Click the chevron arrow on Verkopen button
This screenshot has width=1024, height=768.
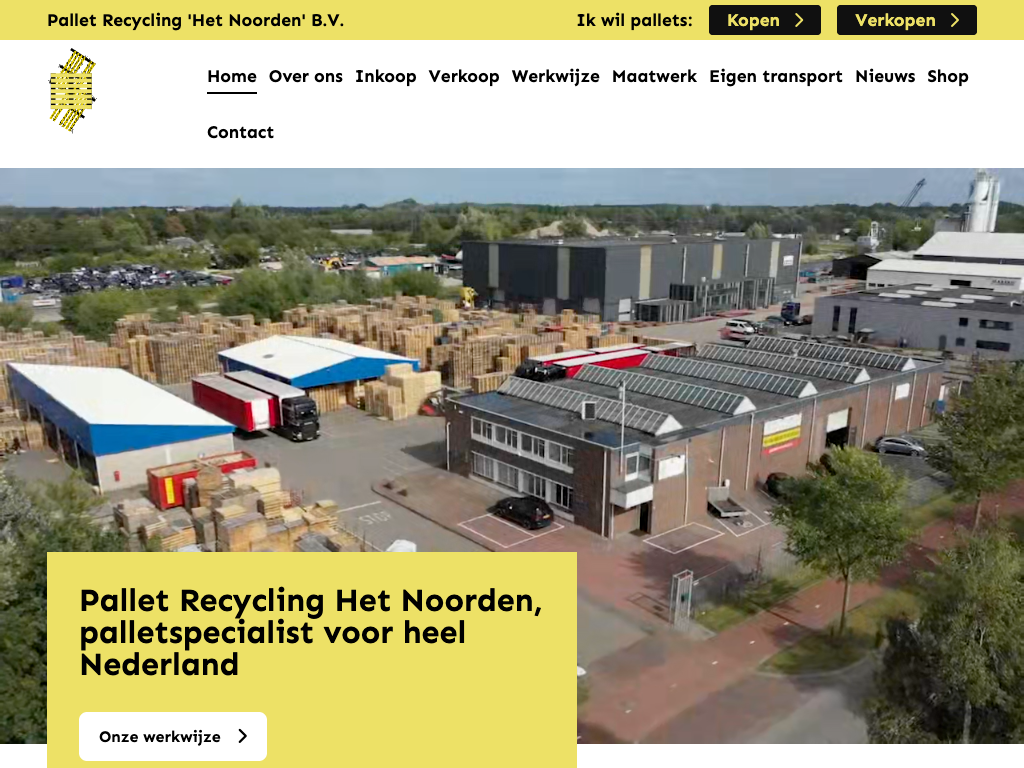(955, 20)
